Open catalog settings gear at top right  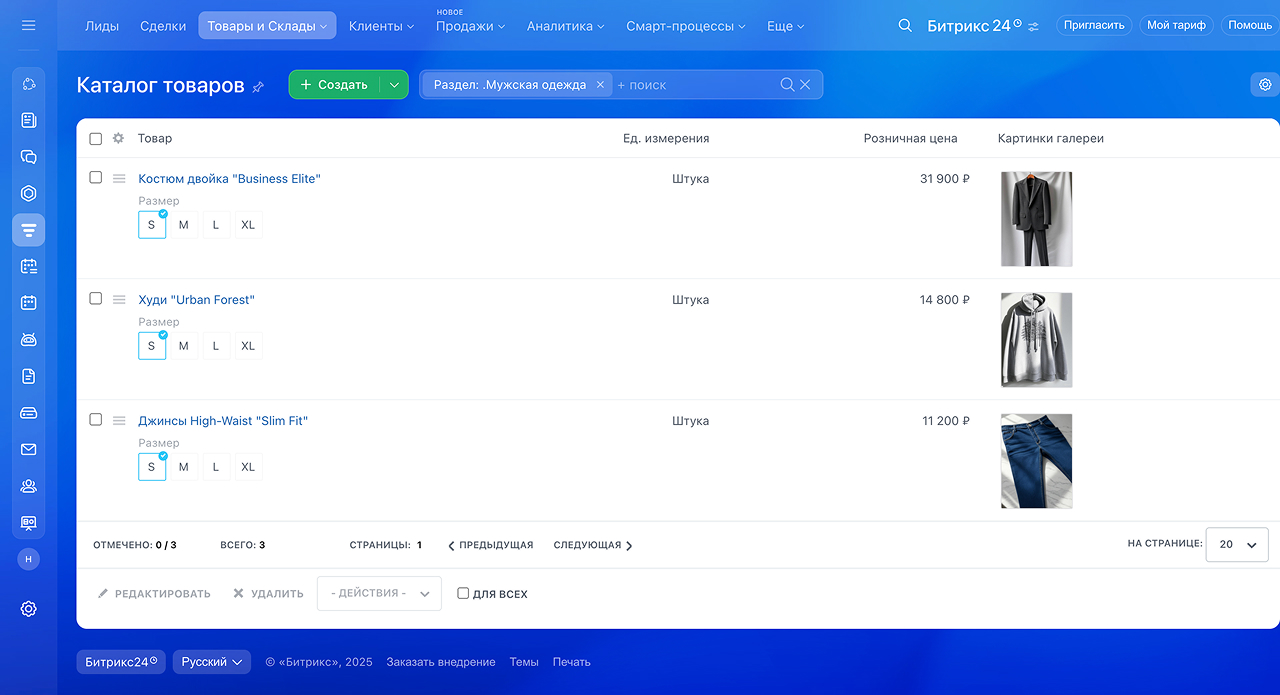tap(1265, 85)
